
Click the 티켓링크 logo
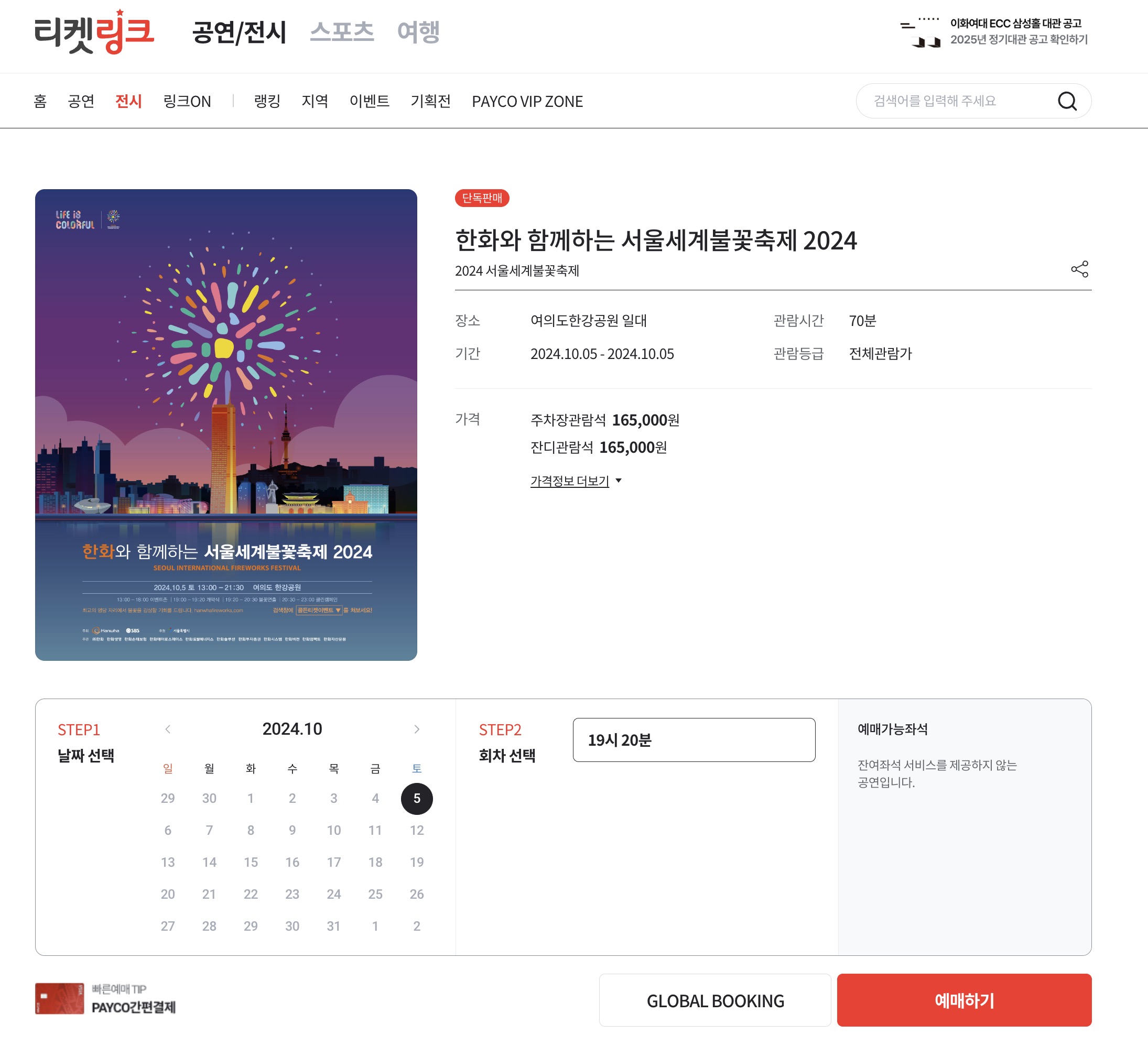click(94, 32)
